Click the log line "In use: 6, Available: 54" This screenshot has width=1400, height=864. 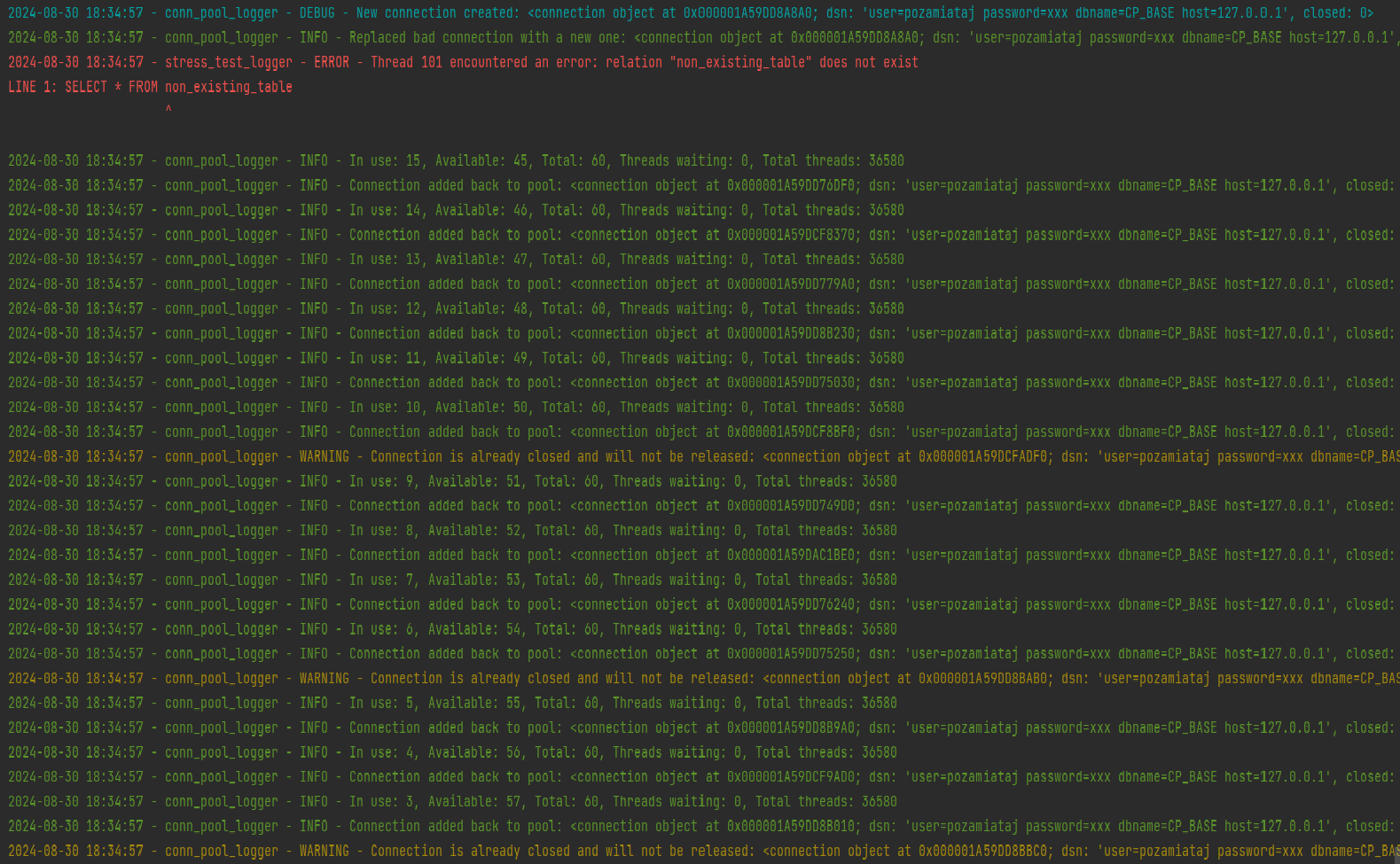click(x=452, y=629)
